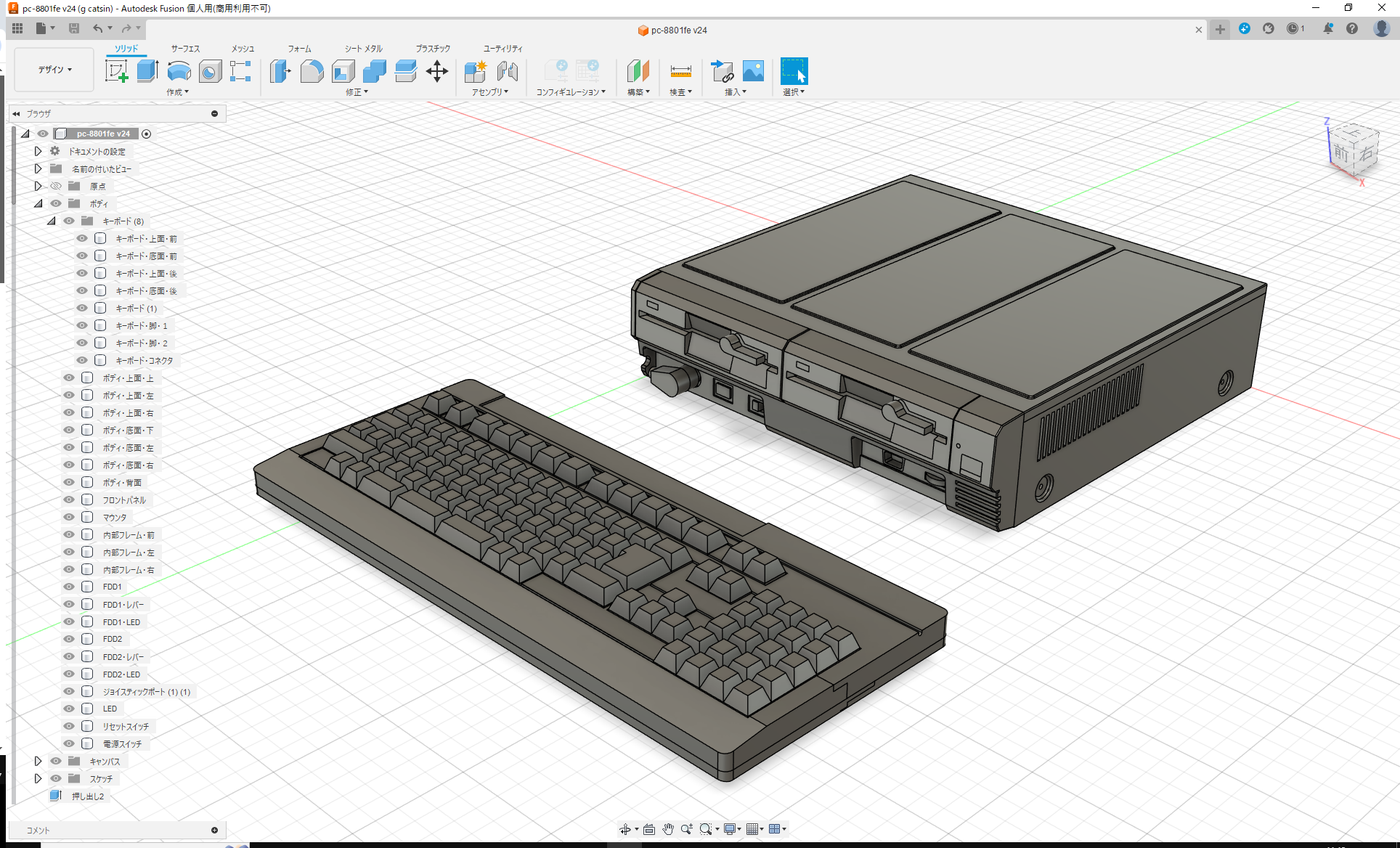Image resolution: width=1400 pixels, height=848 pixels.
Task: Toggle visibility of キーボード・コネクタ
Action: point(82,360)
